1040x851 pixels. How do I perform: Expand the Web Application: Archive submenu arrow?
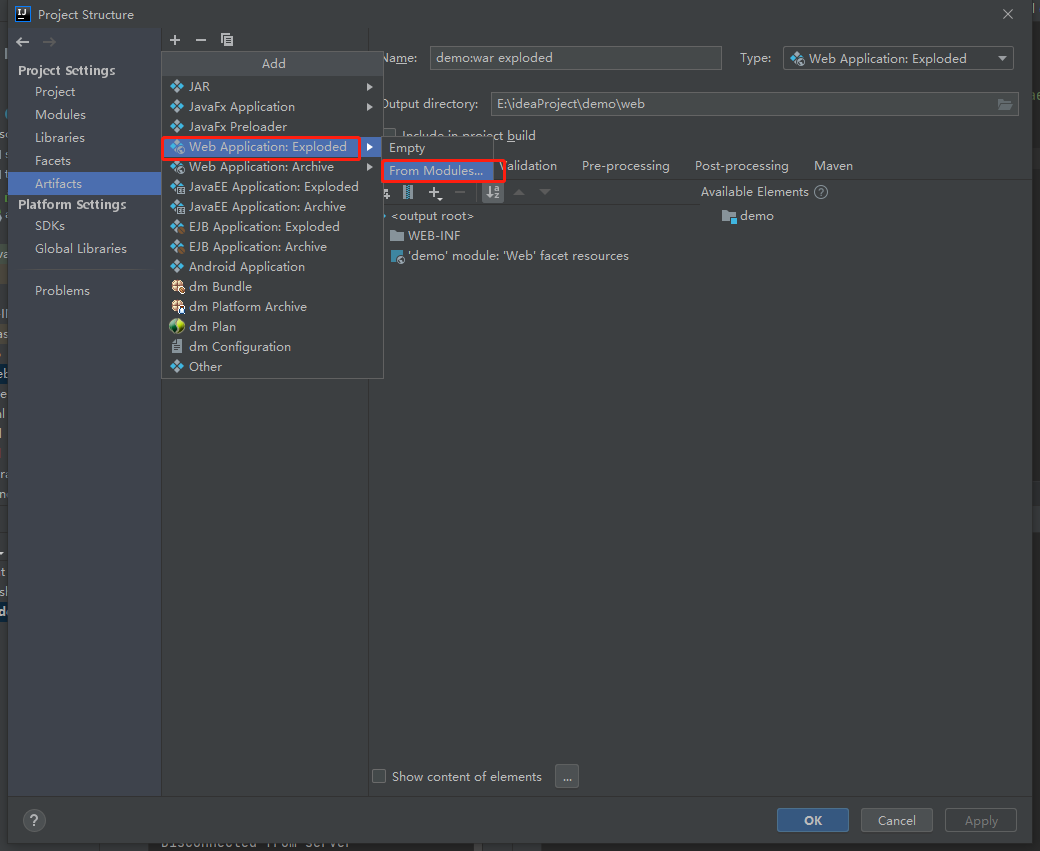[369, 166]
